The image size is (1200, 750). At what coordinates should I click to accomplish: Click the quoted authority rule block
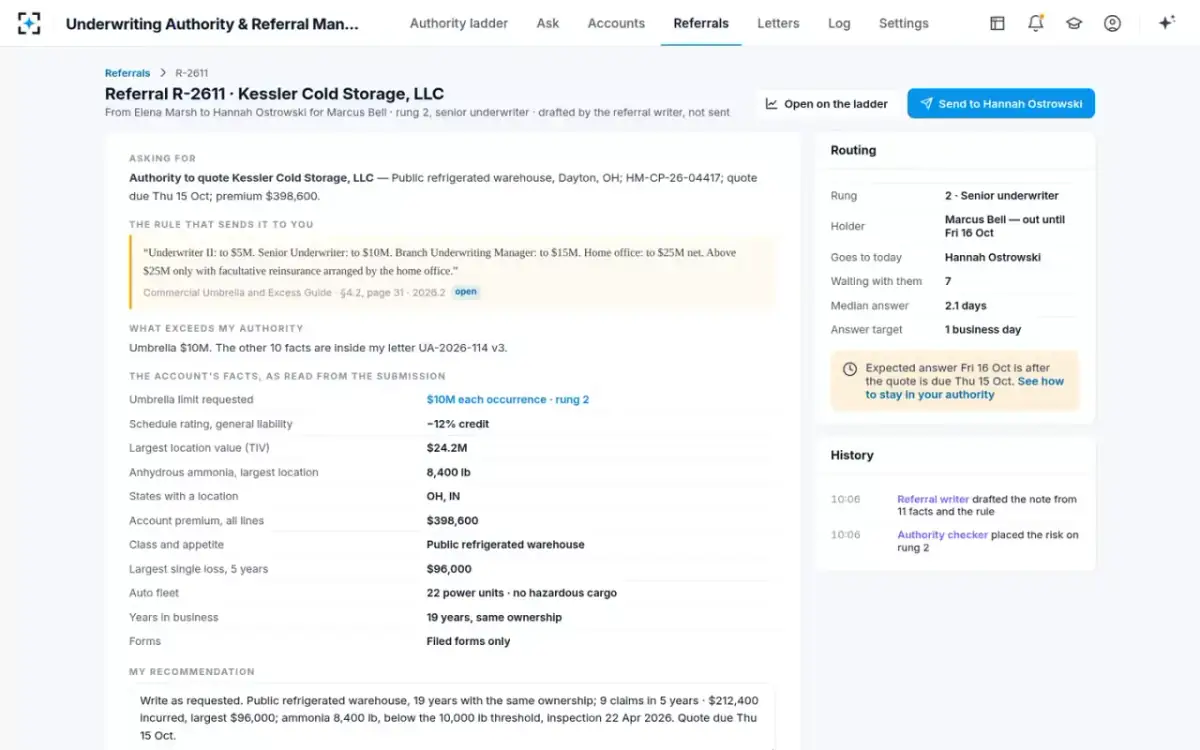point(452,272)
